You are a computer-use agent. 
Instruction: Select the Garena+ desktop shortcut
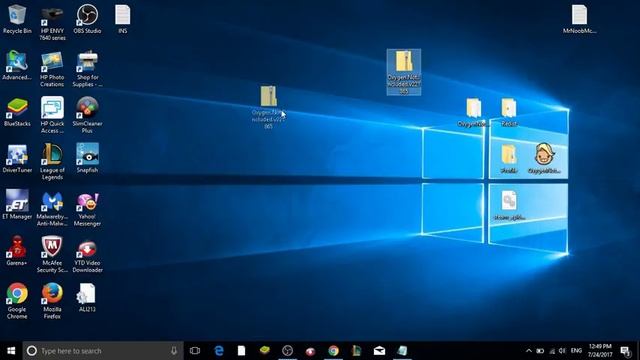tap(17, 251)
